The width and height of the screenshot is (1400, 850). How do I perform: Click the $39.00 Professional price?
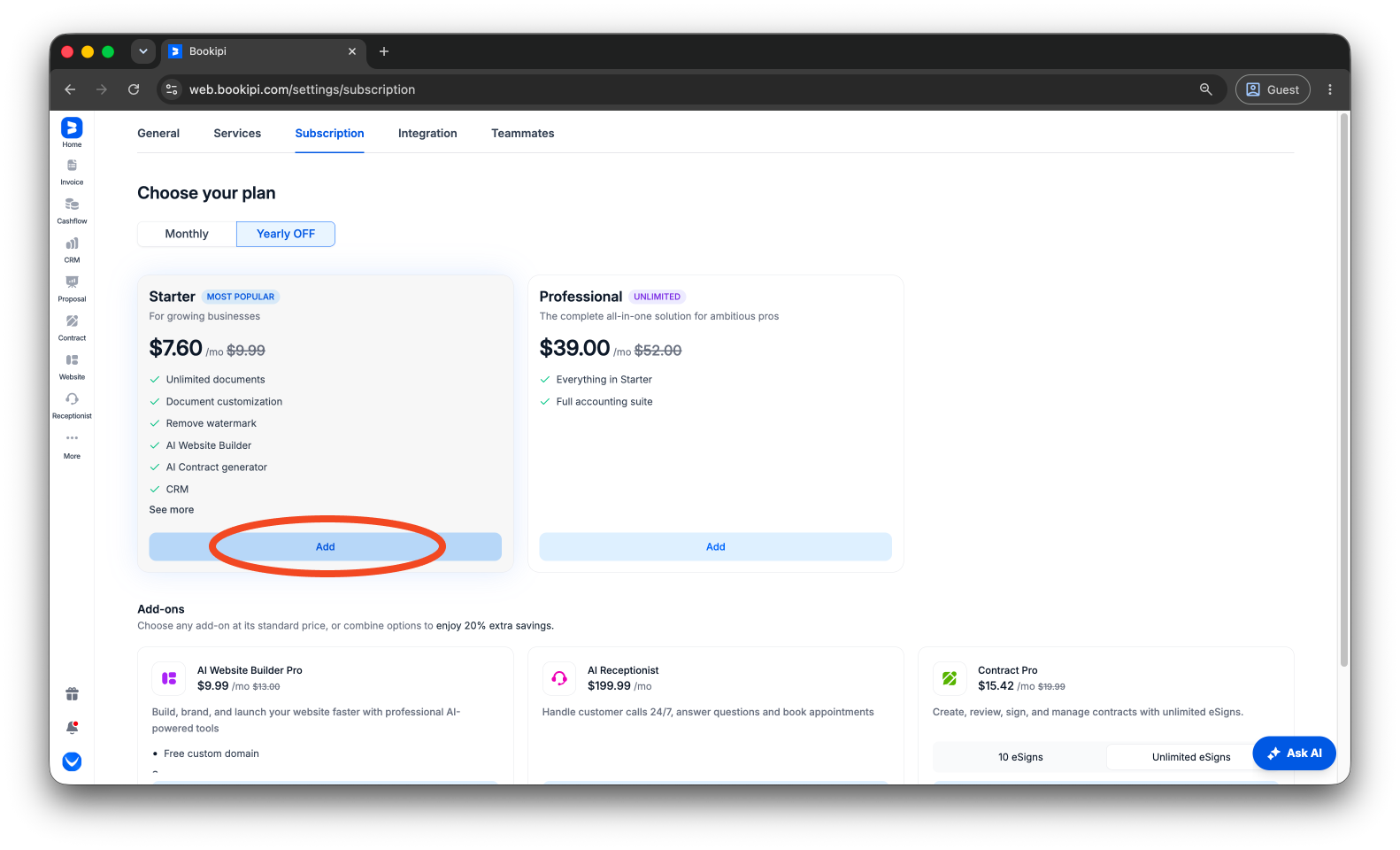(x=575, y=348)
